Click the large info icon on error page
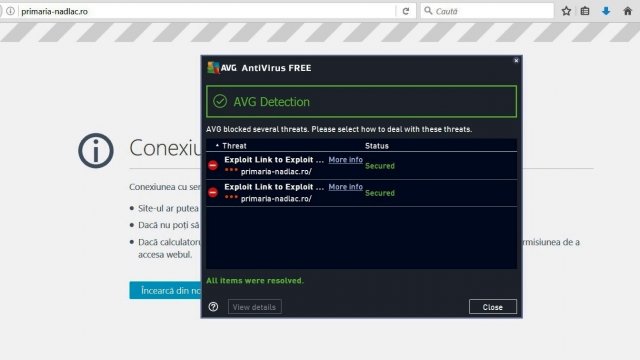The width and height of the screenshot is (640, 360). click(96, 151)
